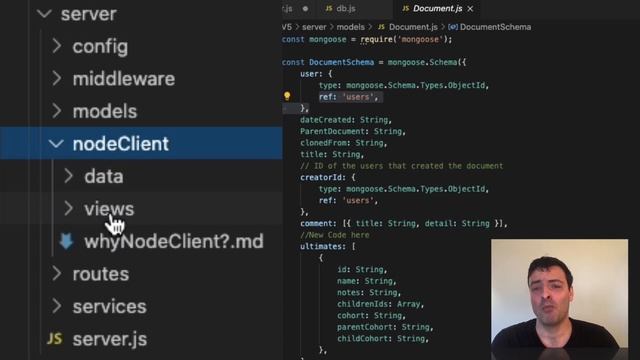640x360 pixels.
Task: Click the require('mongoose') line
Action: click(367, 40)
